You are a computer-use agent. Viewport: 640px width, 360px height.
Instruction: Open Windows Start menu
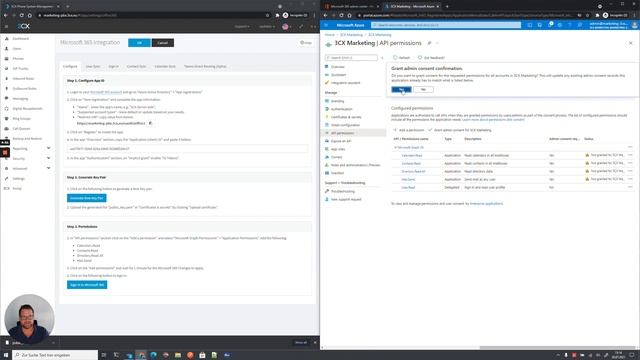point(6,355)
